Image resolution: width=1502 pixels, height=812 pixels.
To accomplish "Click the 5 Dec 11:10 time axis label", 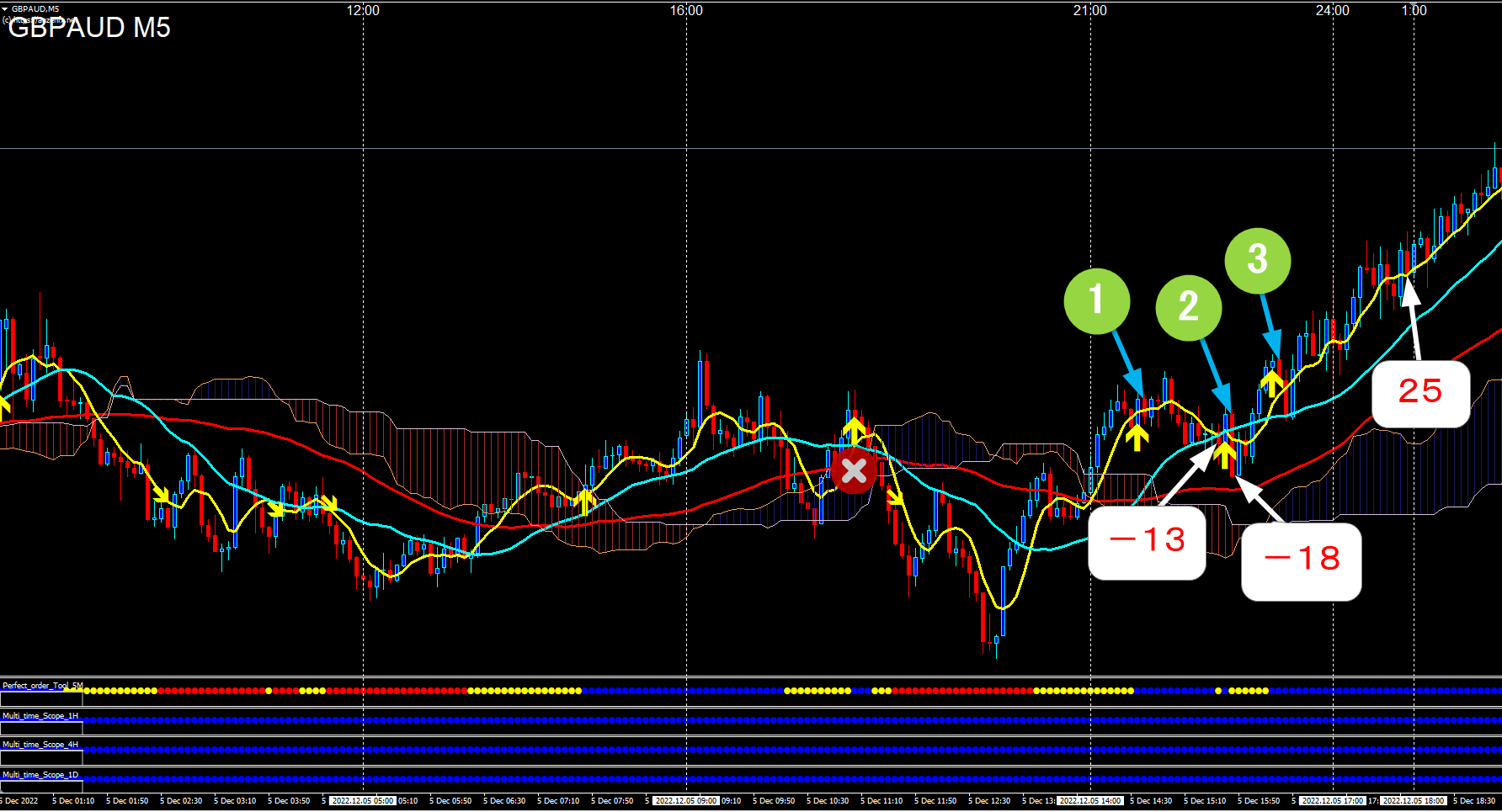I will [881, 801].
